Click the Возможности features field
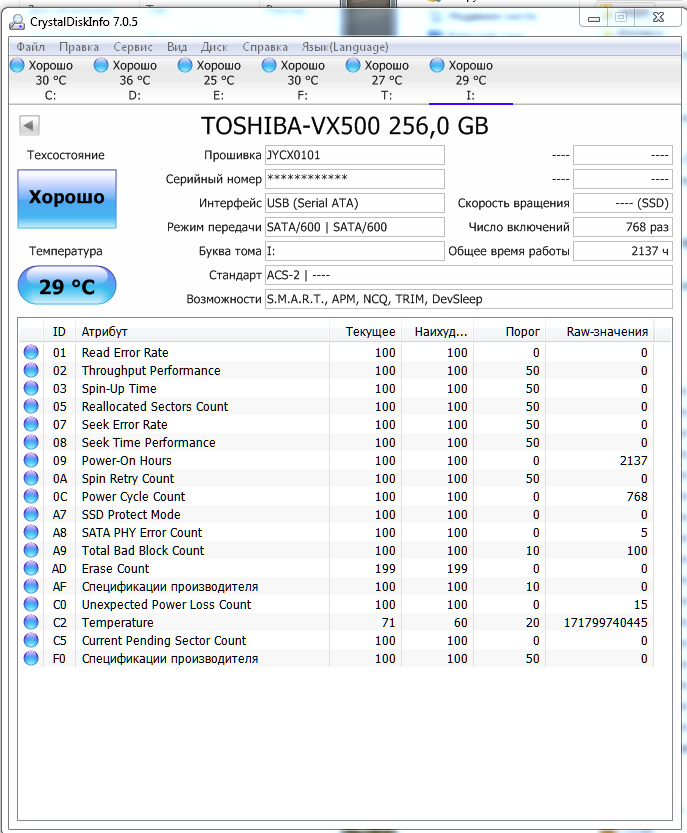 (469, 299)
